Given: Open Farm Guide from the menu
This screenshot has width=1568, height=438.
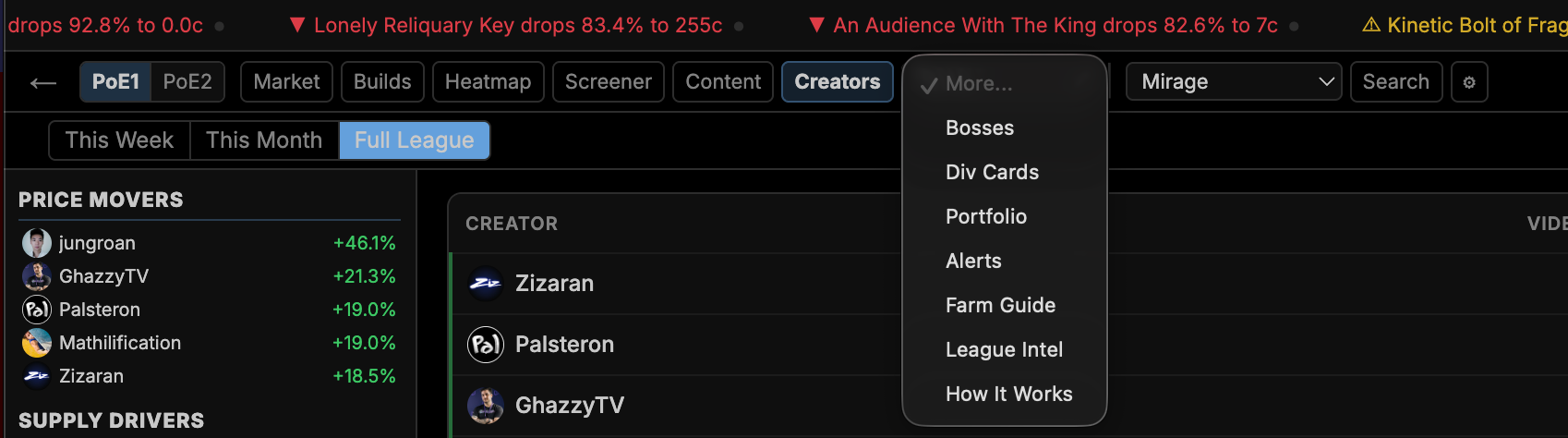Looking at the screenshot, I should (1000, 306).
